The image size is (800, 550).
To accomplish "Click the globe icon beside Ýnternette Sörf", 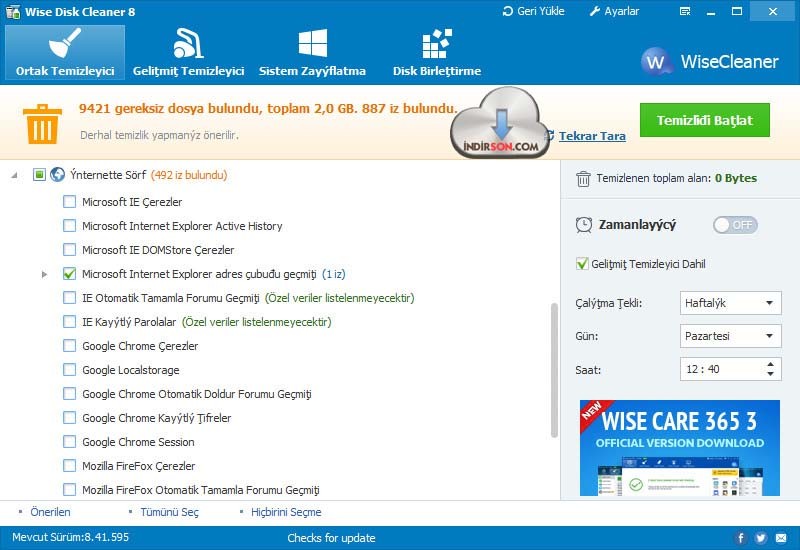I will pos(58,174).
